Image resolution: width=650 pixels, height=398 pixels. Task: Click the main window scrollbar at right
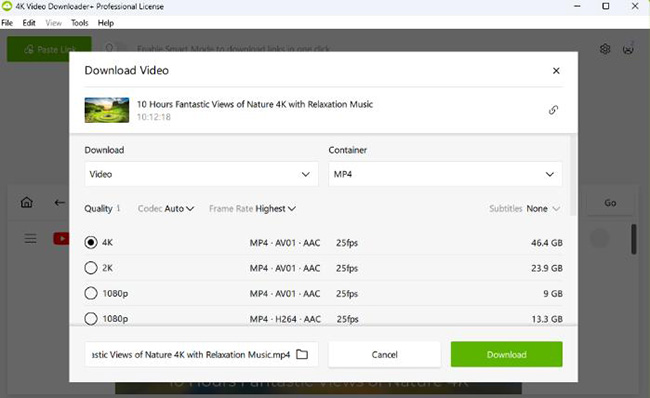tap(633, 239)
